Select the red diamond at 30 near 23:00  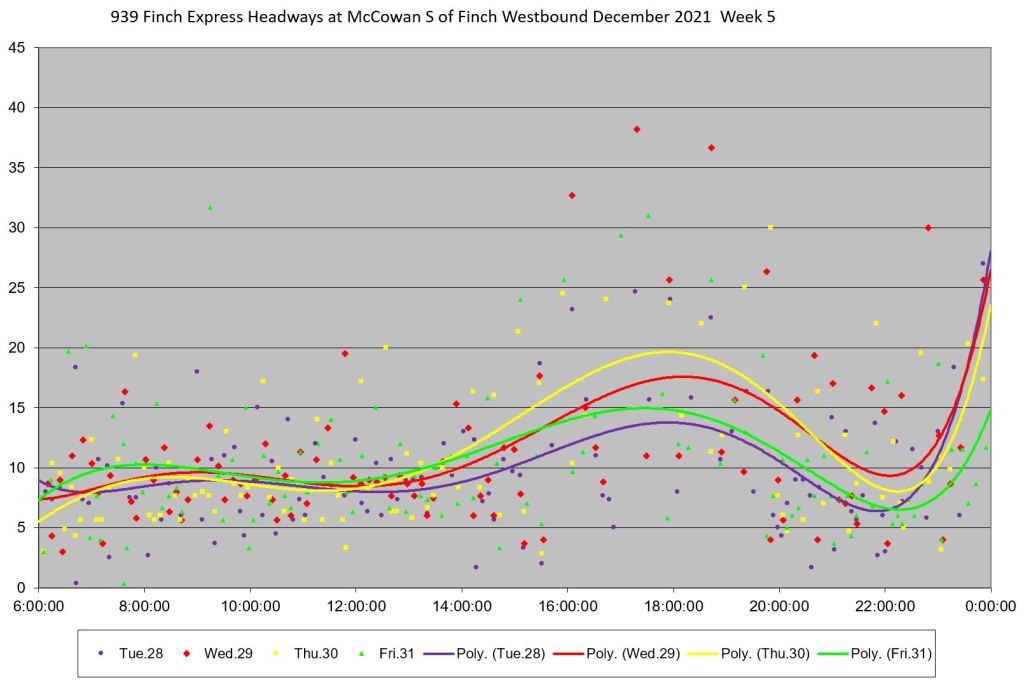click(928, 228)
